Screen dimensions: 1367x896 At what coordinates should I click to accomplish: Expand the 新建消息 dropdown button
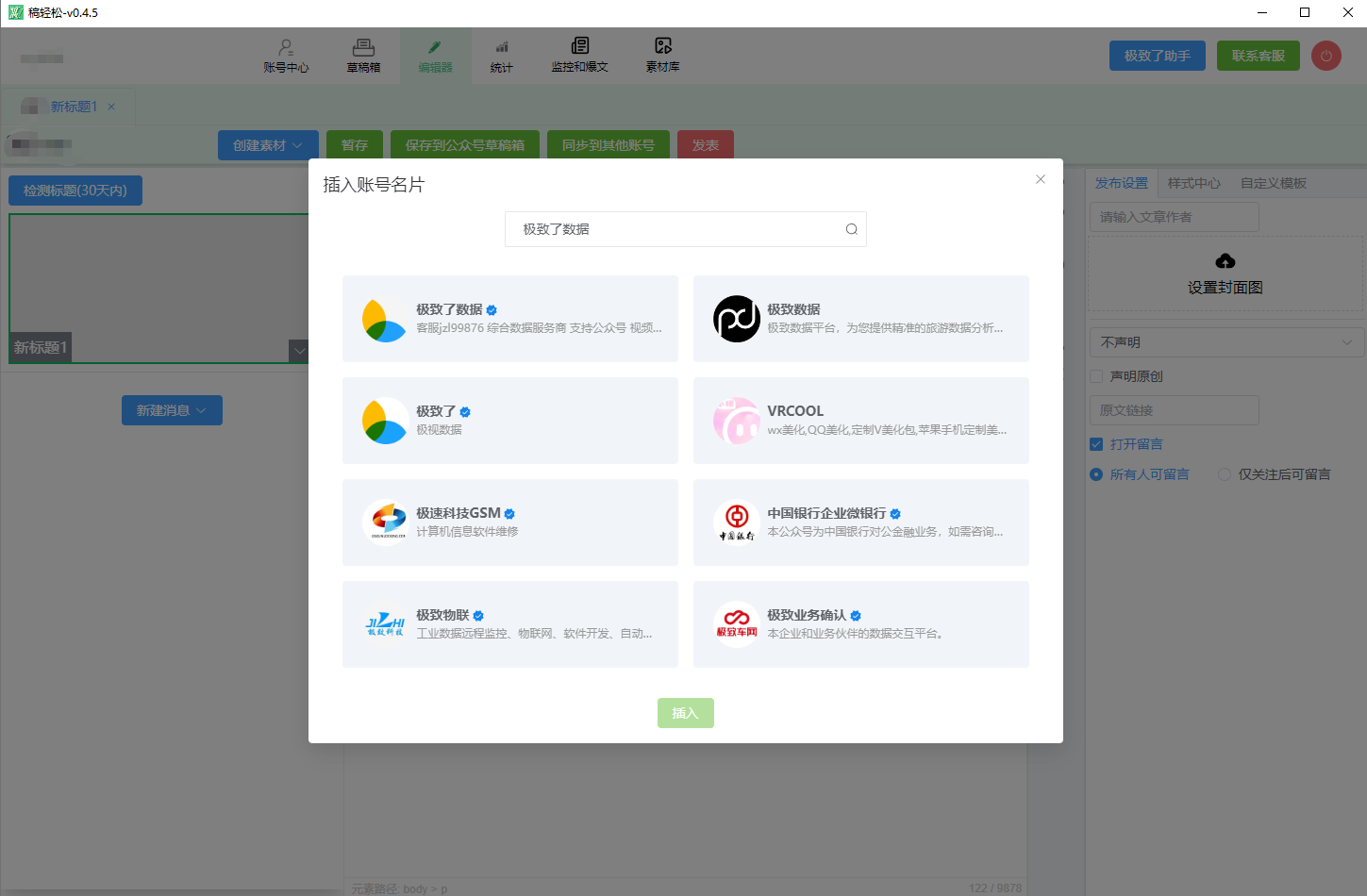tap(172, 410)
